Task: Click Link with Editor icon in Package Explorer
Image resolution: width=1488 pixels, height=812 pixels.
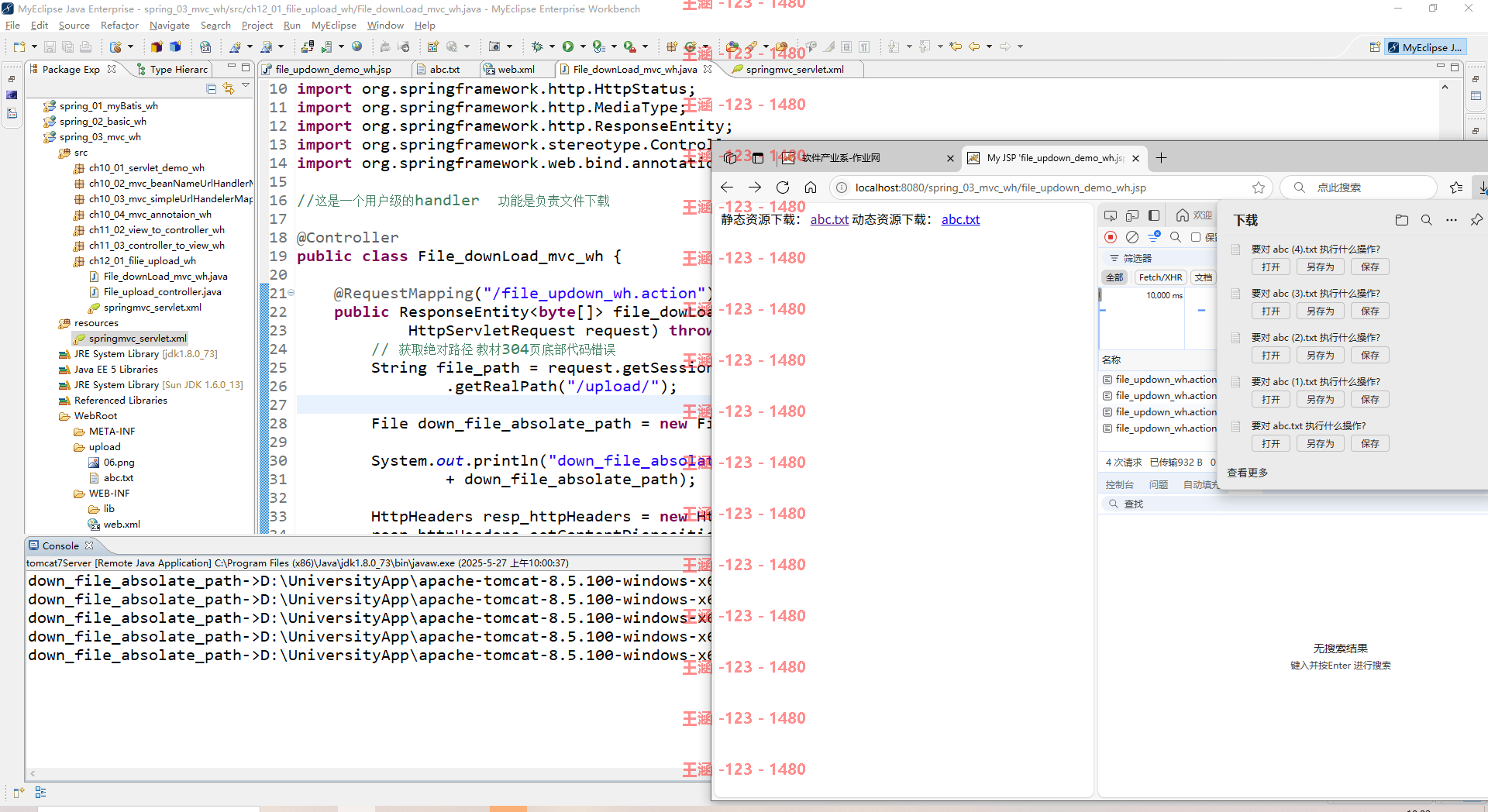Action: pyautogui.click(x=229, y=88)
